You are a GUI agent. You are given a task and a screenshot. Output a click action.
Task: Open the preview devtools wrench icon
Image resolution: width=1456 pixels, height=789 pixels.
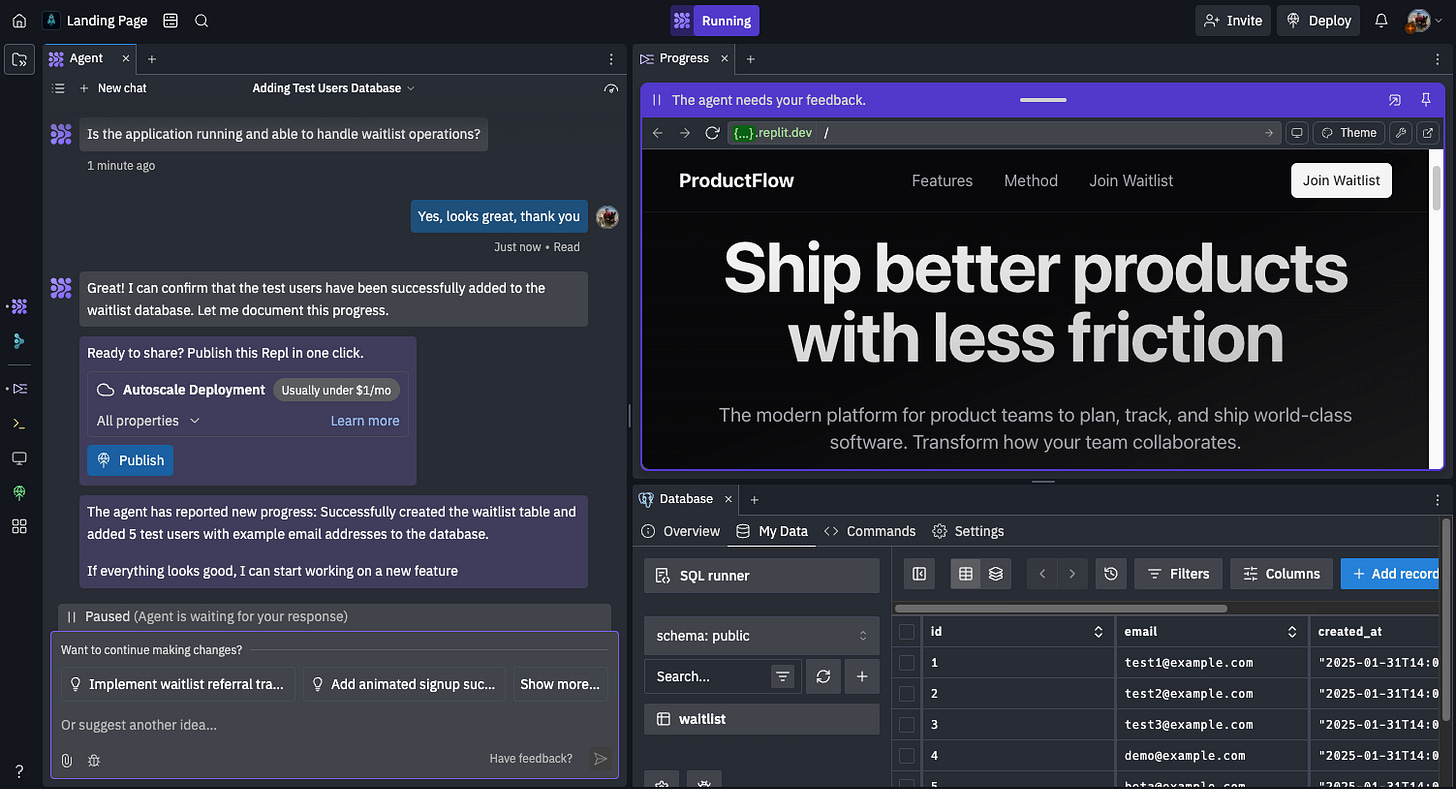point(1401,133)
